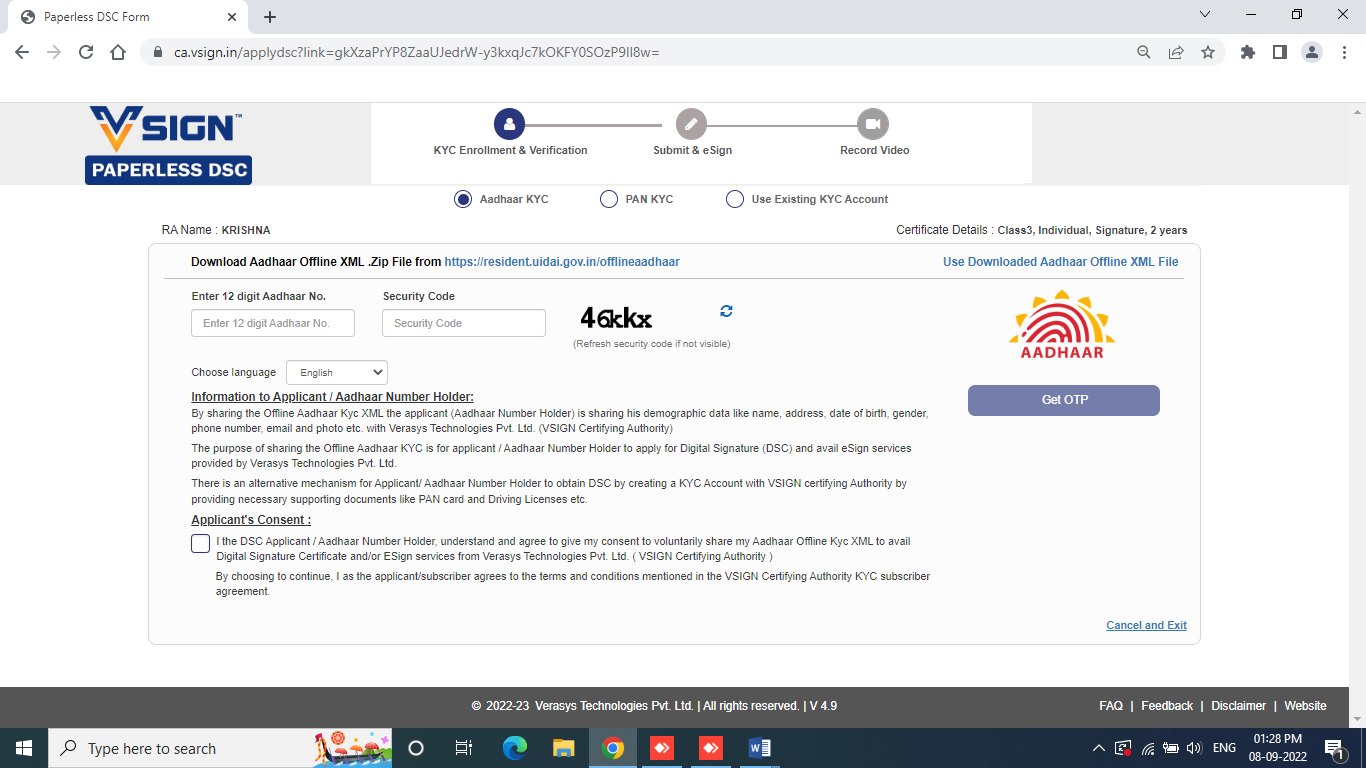Reload the page in Chrome
This screenshot has width=1366, height=768.
tap(86, 52)
